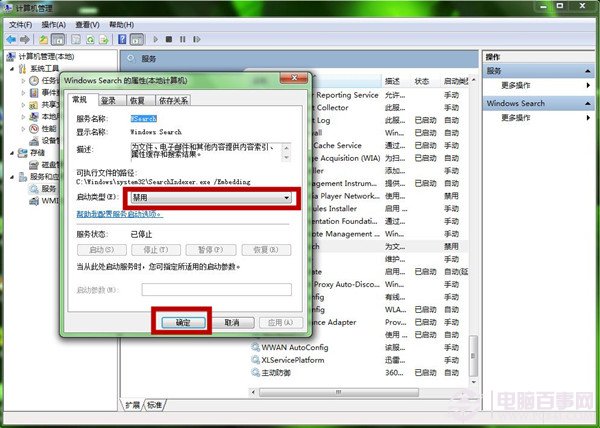Open the service startup options help link
This screenshot has height=428, width=600.
(x=119, y=214)
